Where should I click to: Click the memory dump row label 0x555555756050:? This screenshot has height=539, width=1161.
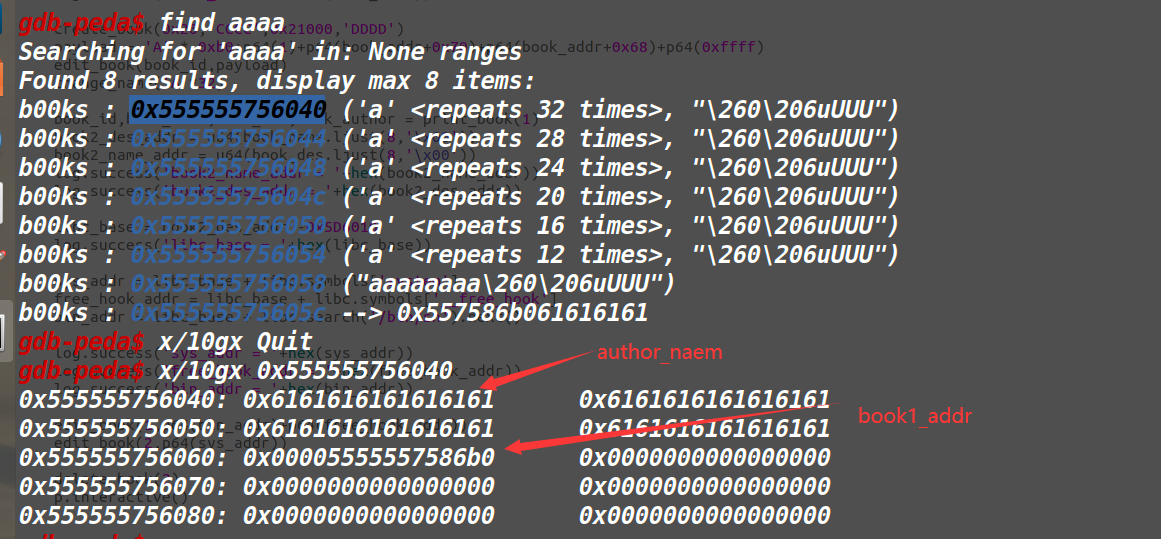coord(123,428)
